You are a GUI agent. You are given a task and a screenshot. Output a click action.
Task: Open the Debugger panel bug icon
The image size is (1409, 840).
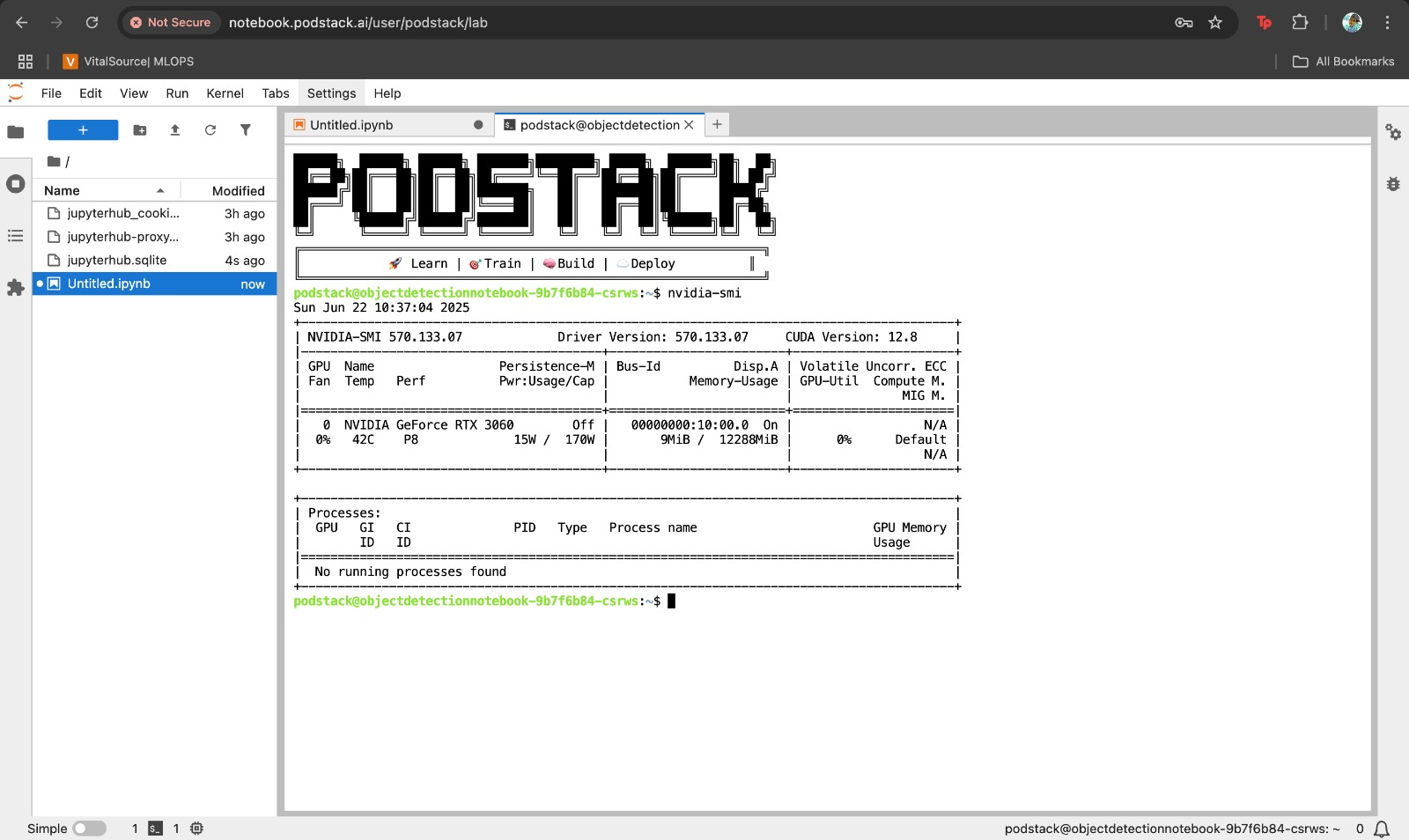click(x=1393, y=184)
